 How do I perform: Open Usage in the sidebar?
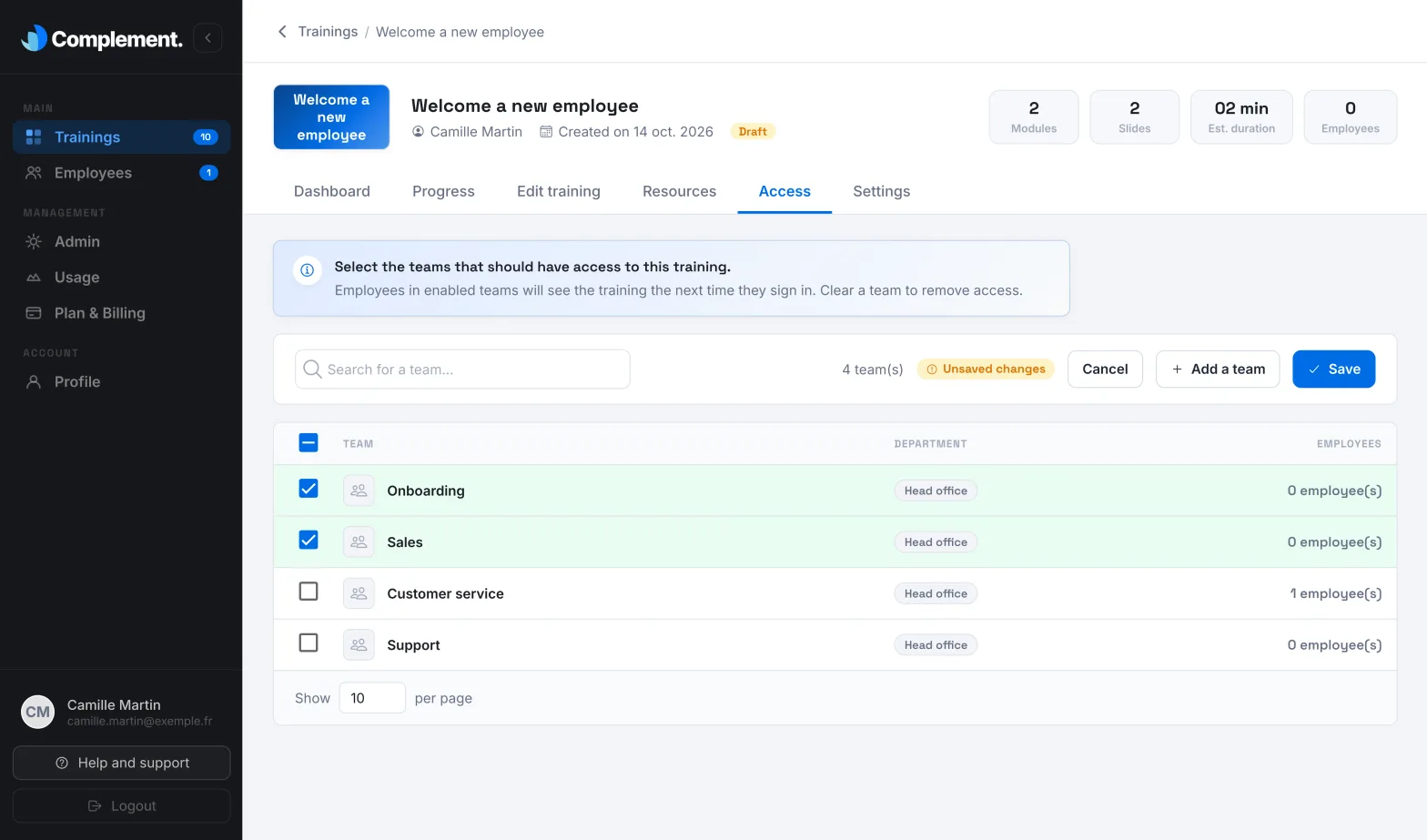pyautogui.click(x=121, y=278)
